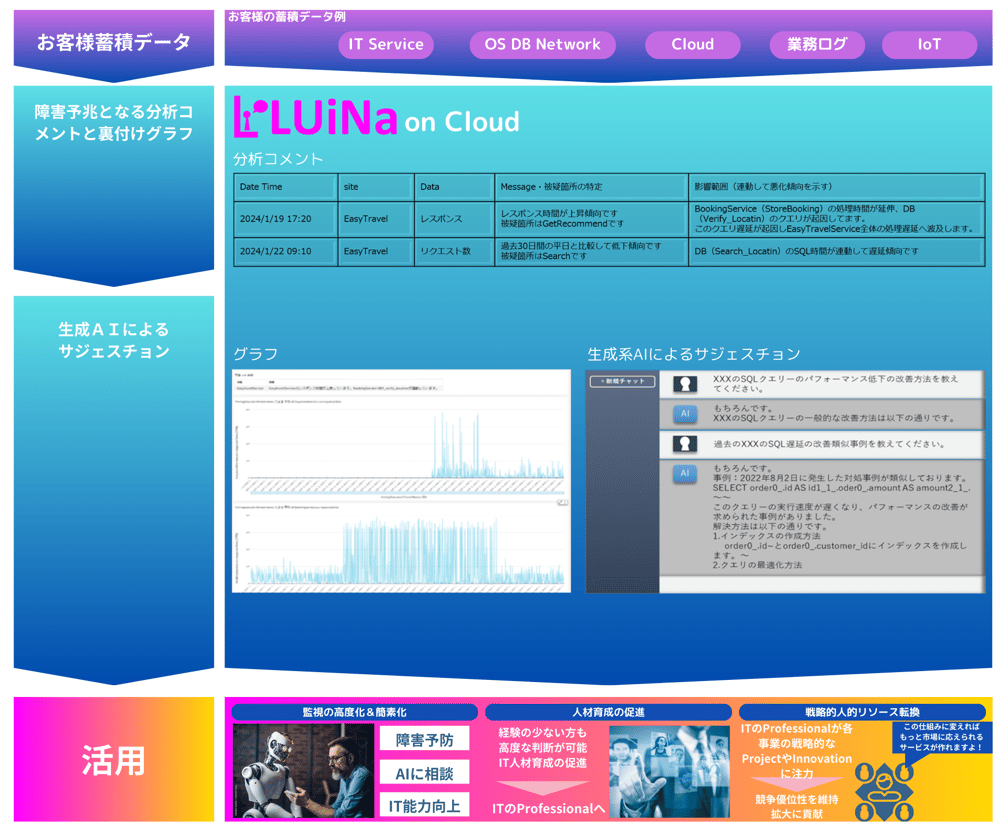Click the team collaboration icon at bottom right
The width and height of the screenshot is (1000, 833).
click(886, 789)
